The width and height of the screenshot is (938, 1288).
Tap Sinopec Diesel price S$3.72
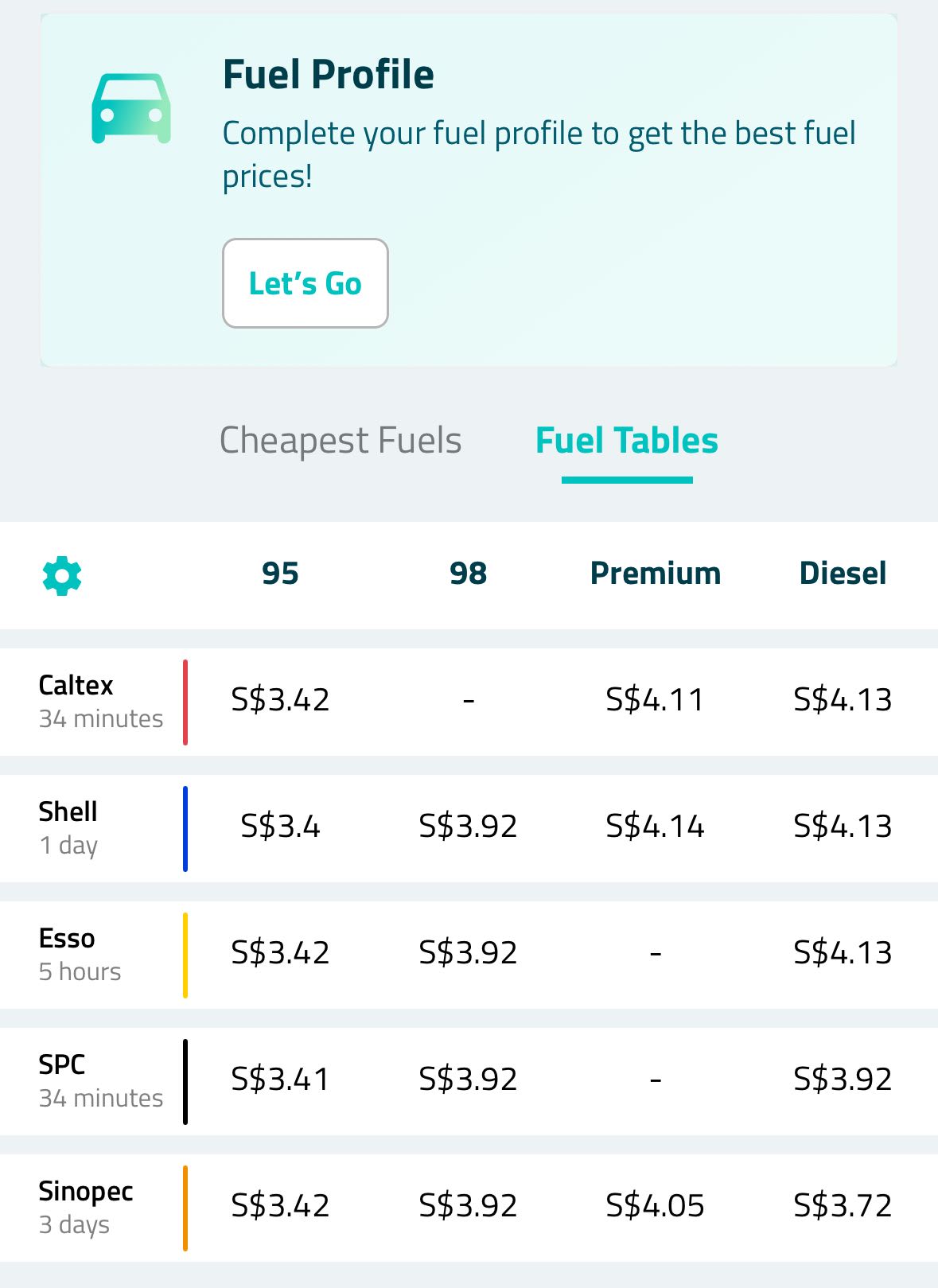click(x=843, y=1206)
